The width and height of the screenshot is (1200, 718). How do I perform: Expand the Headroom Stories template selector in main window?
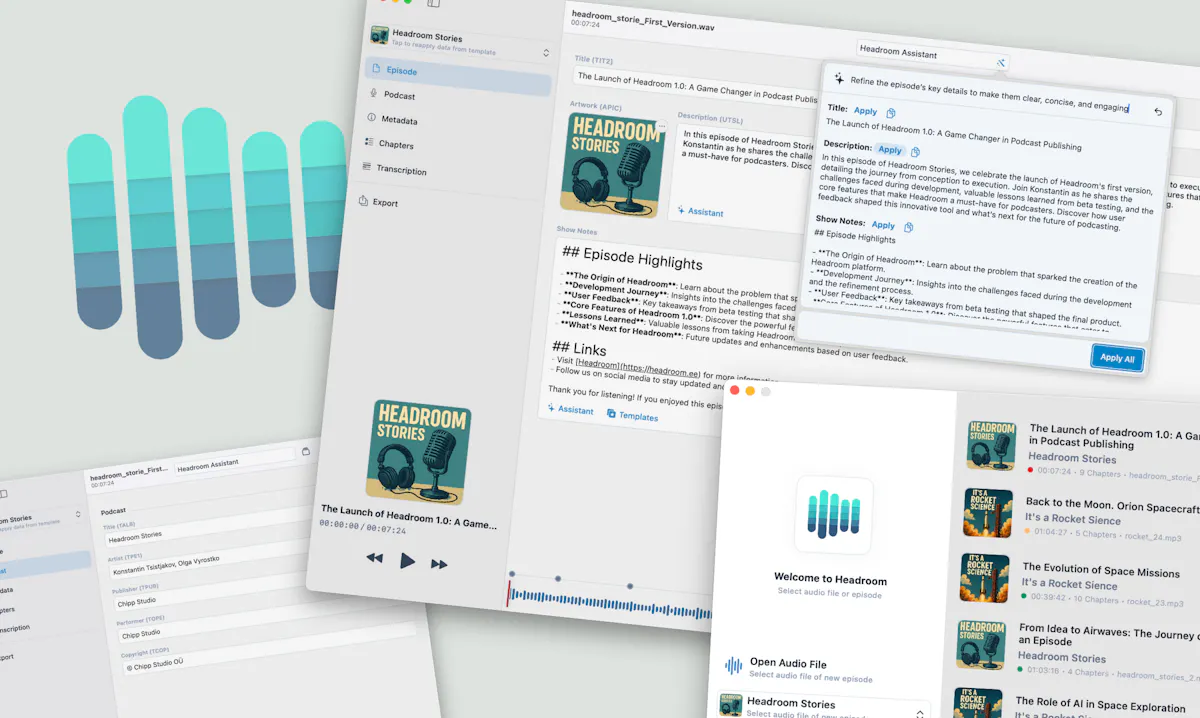pos(546,53)
